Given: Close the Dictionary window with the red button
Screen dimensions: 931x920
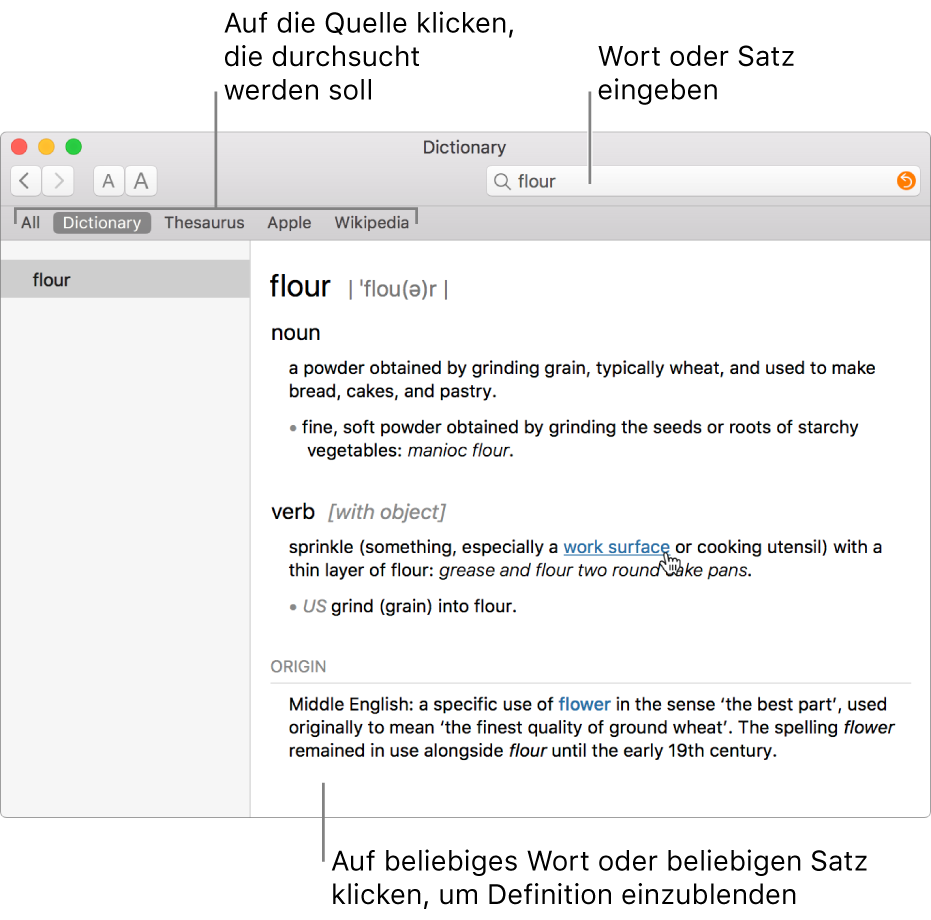Looking at the screenshot, I should (x=19, y=146).
